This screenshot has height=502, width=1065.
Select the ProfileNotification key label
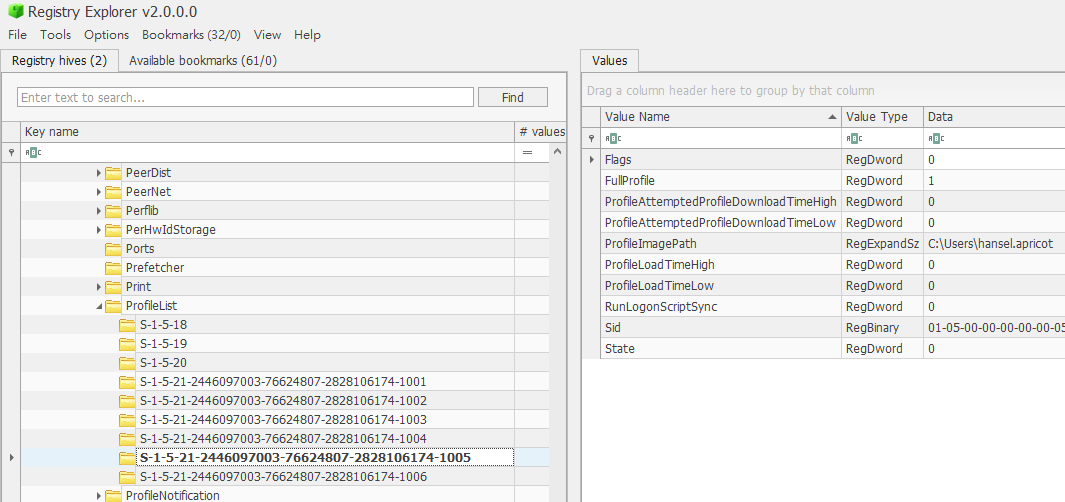[173, 496]
